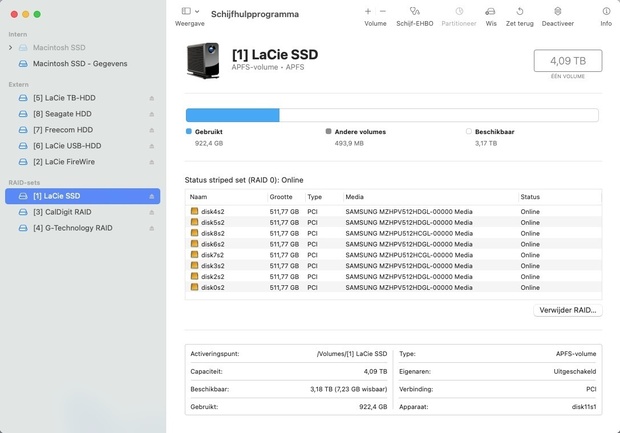Click the blue used-space bar segment
Screen dimensions: 620x433
232,115
